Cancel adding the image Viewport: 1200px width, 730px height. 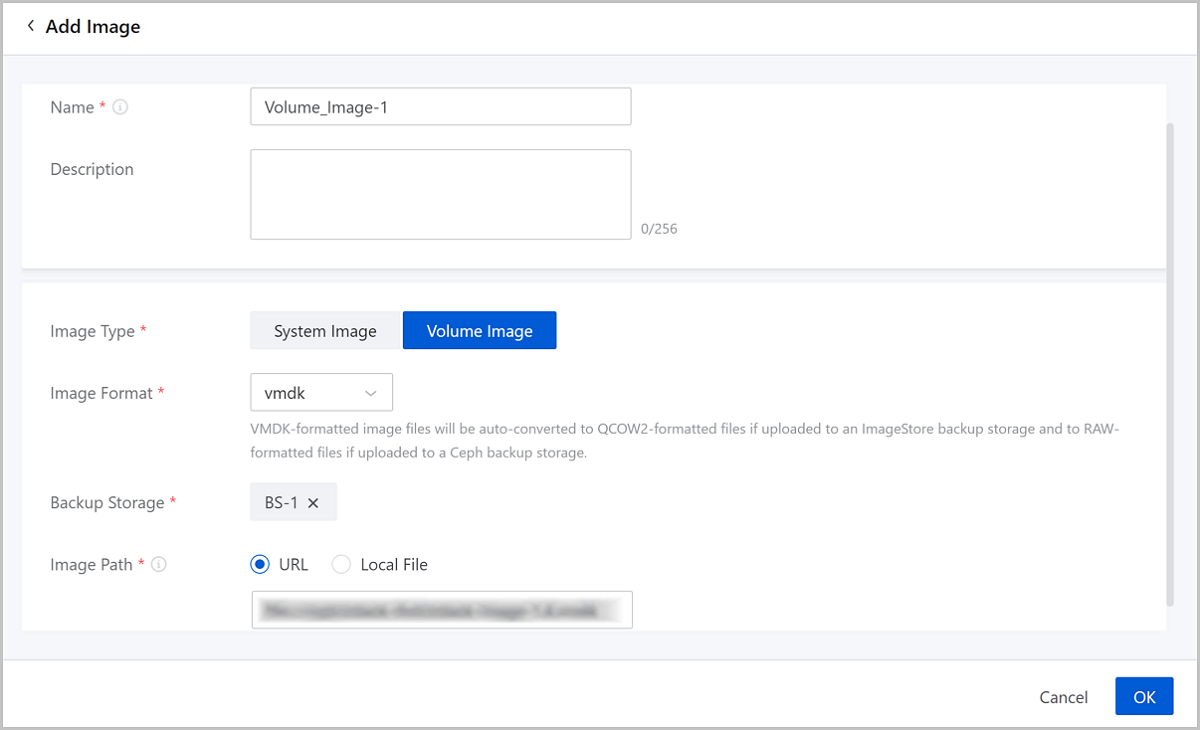1063,697
